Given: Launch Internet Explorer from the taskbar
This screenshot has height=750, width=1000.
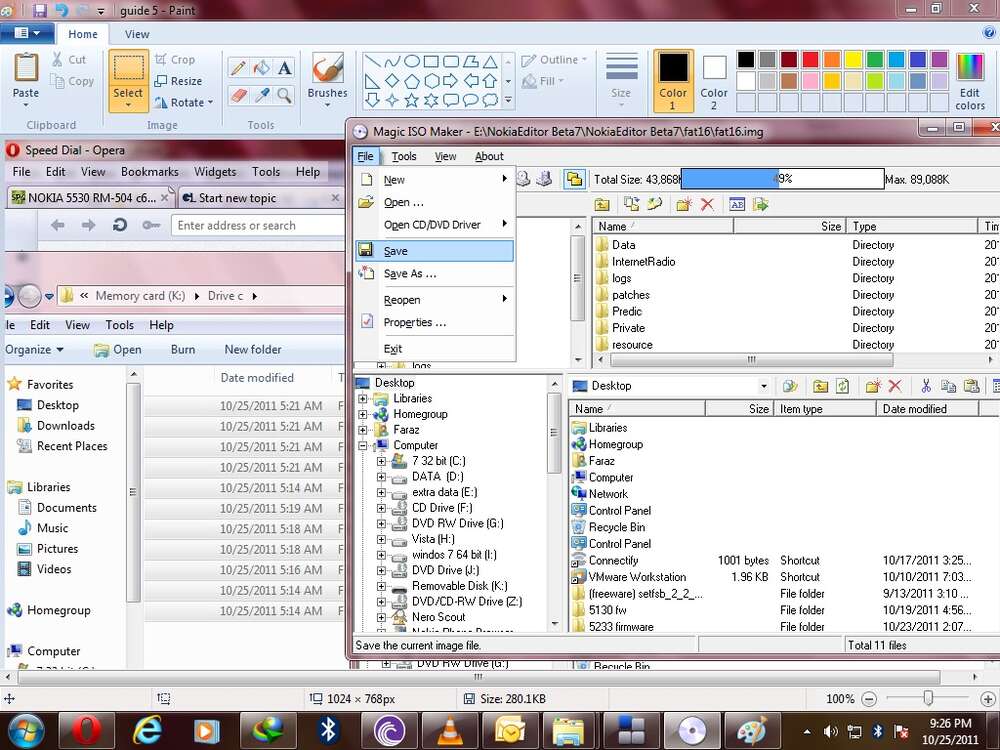Looking at the screenshot, I should click(147, 731).
